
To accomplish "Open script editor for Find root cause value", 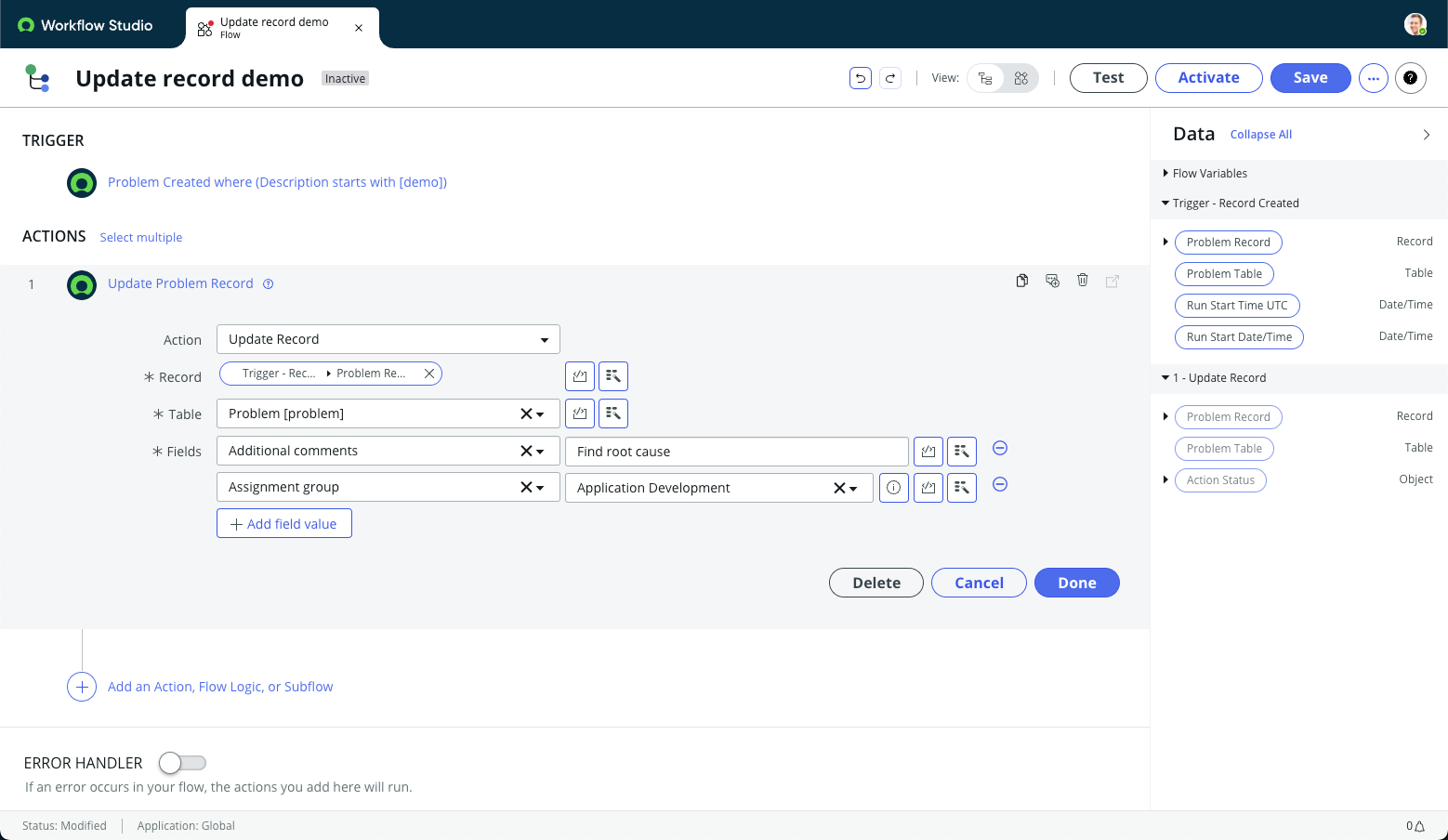I will 928,452.
